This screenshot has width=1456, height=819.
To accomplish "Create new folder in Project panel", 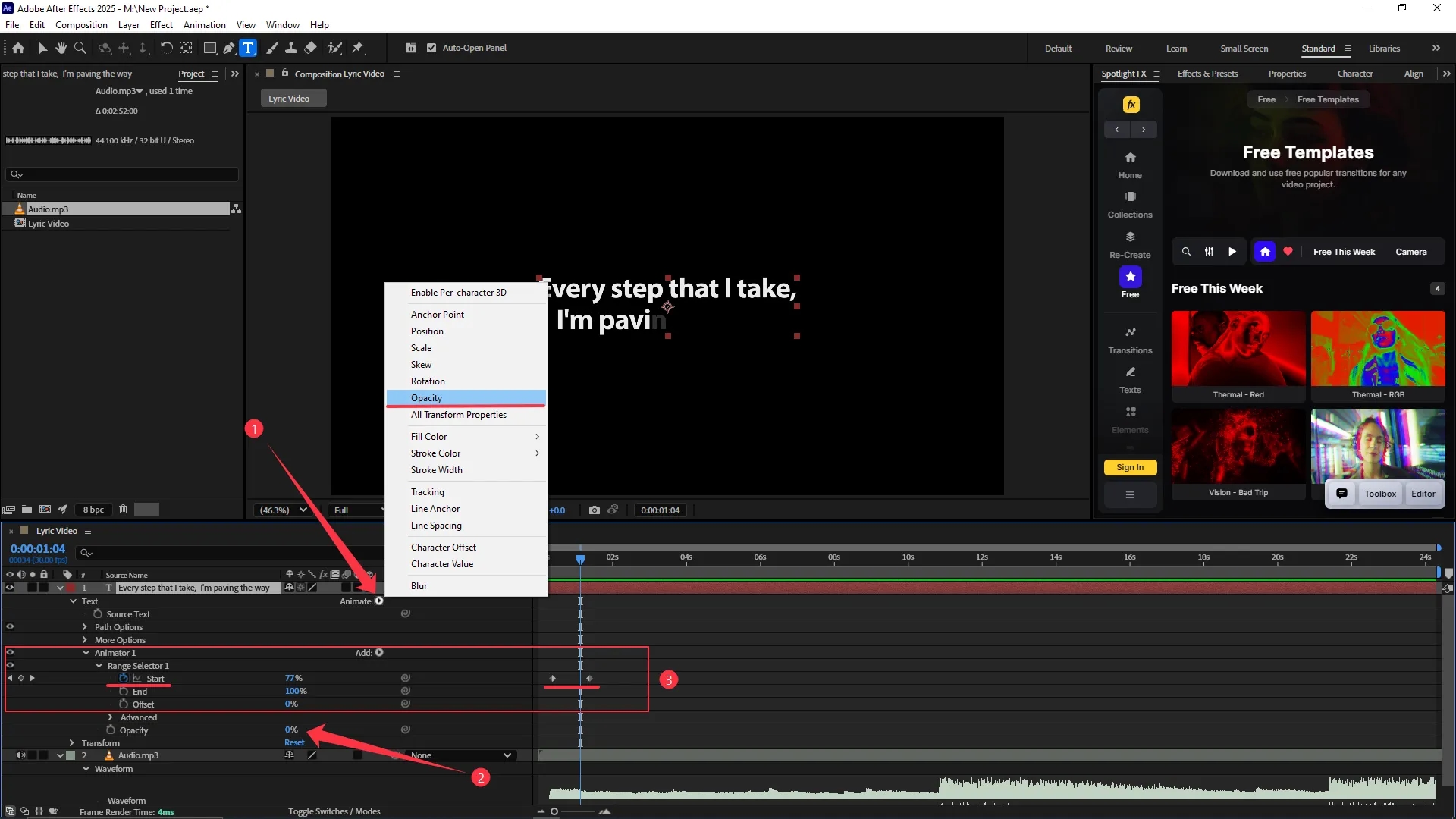I will (x=27, y=510).
